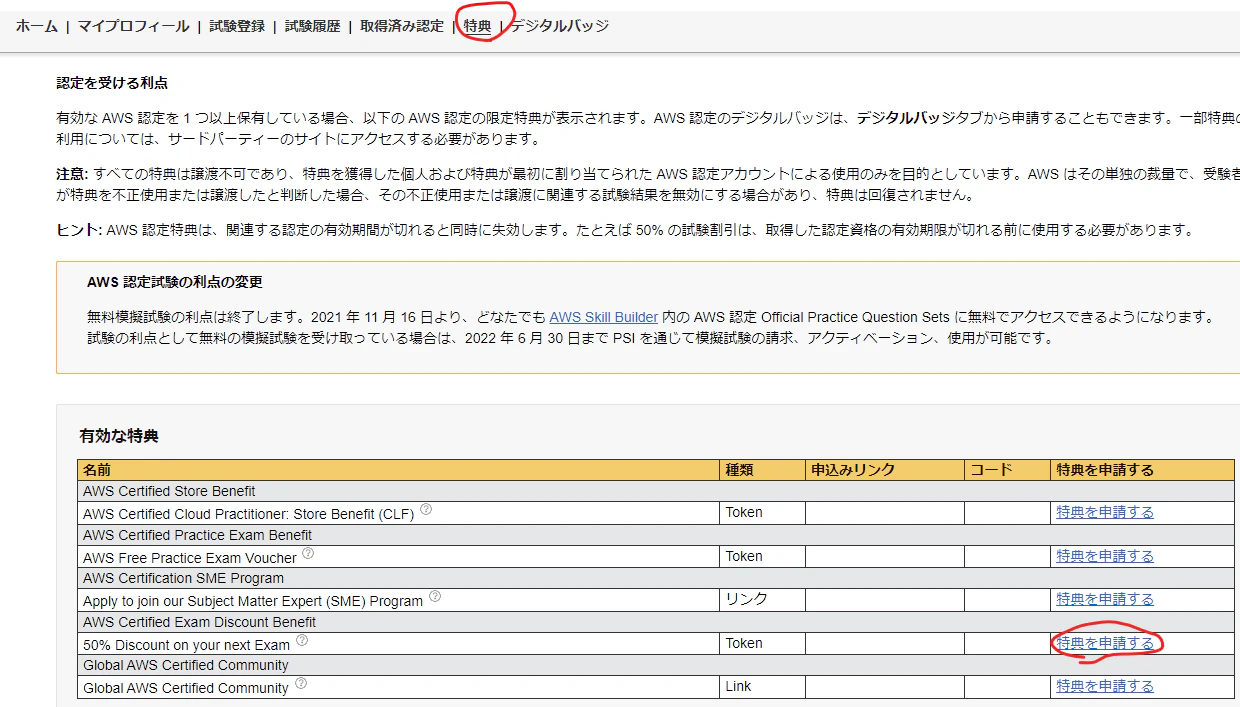Viewport: 1240px width, 707px height.
Task: Click the 名前 column header
Action: [399, 470]
